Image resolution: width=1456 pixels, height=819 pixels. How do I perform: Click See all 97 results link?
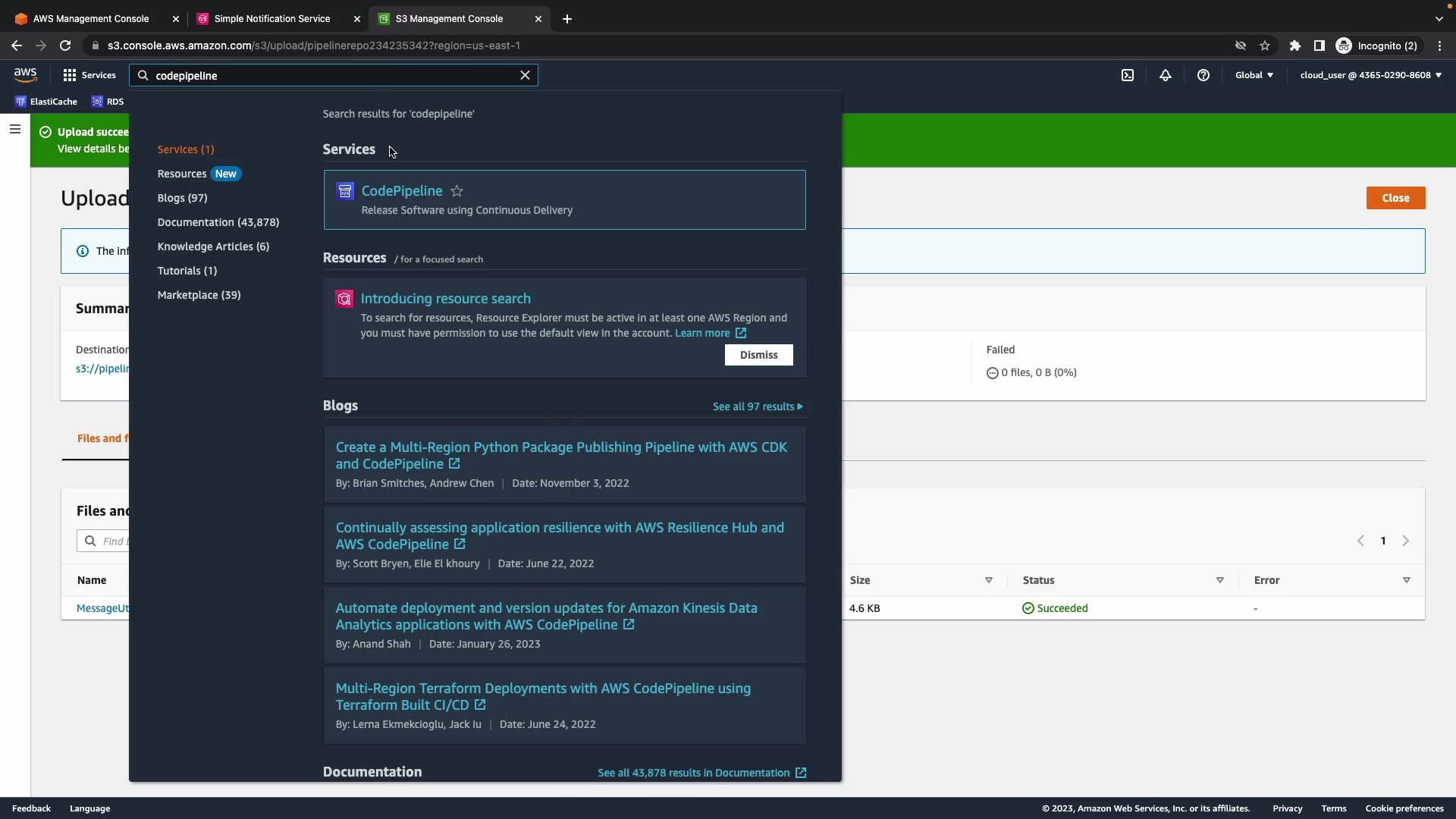(757, 406)
